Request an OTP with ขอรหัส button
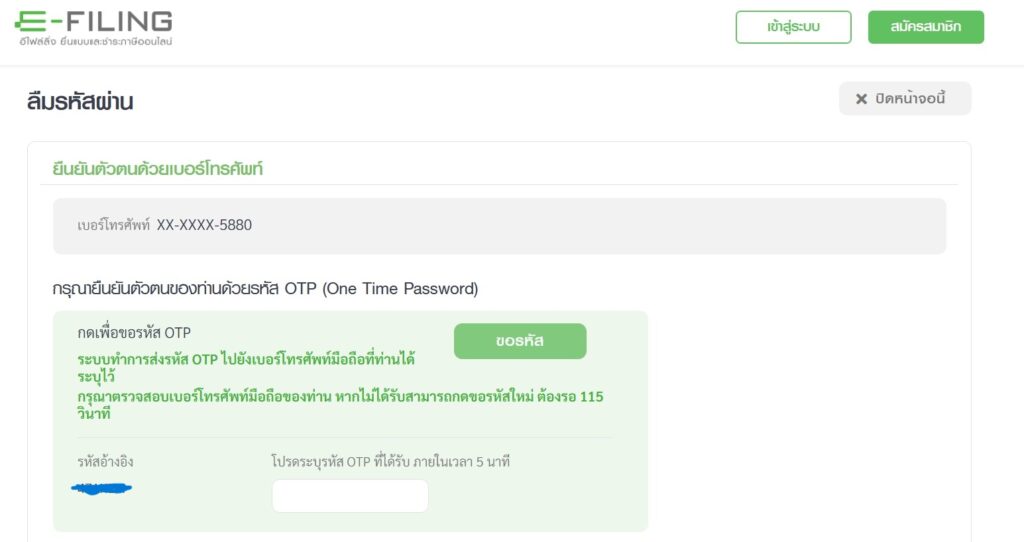Image resolution: width=1024 pixels, height=542 pixels. pos(520,341)
